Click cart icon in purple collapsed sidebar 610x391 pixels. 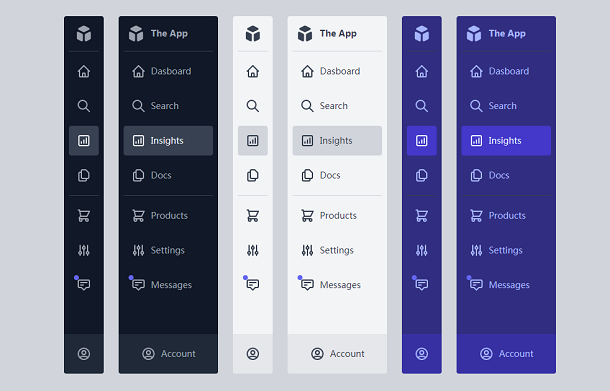(422, 216)
